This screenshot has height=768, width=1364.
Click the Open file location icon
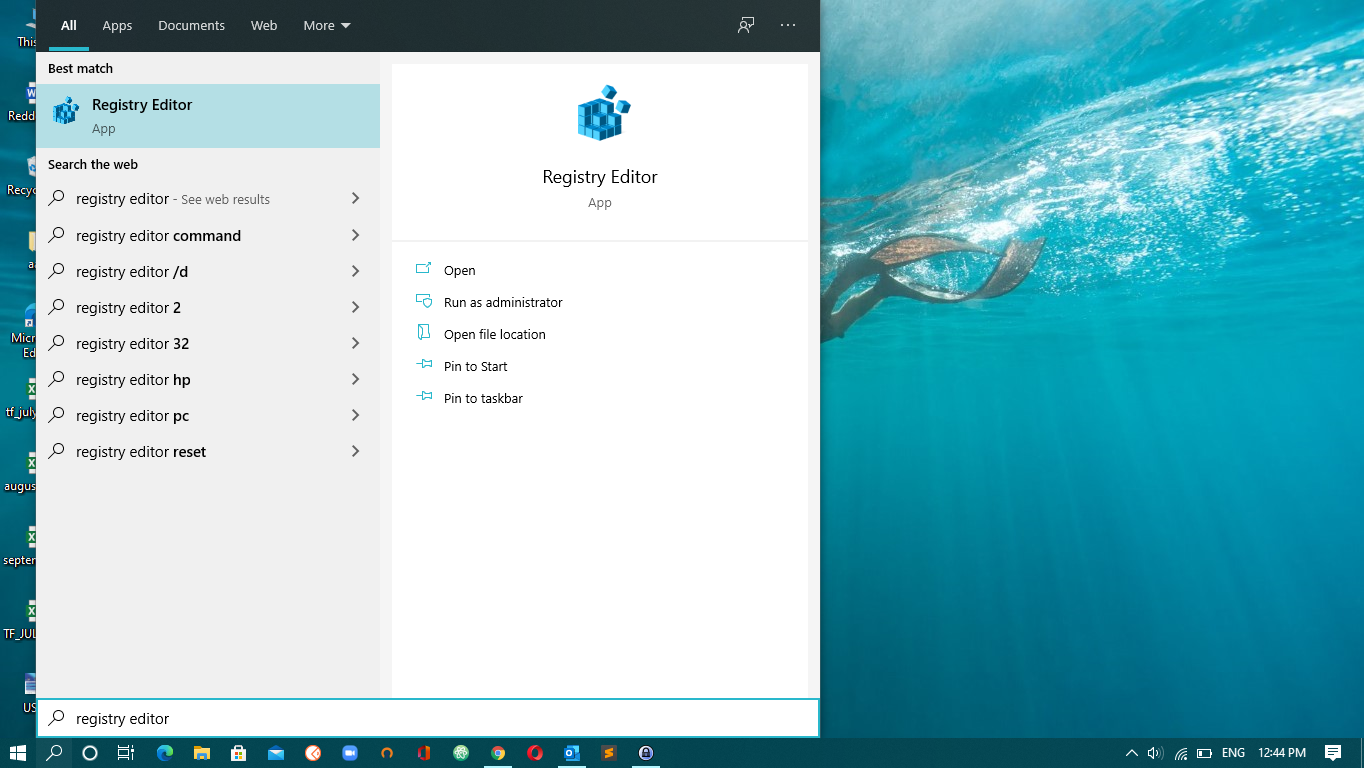click(424, 333)
